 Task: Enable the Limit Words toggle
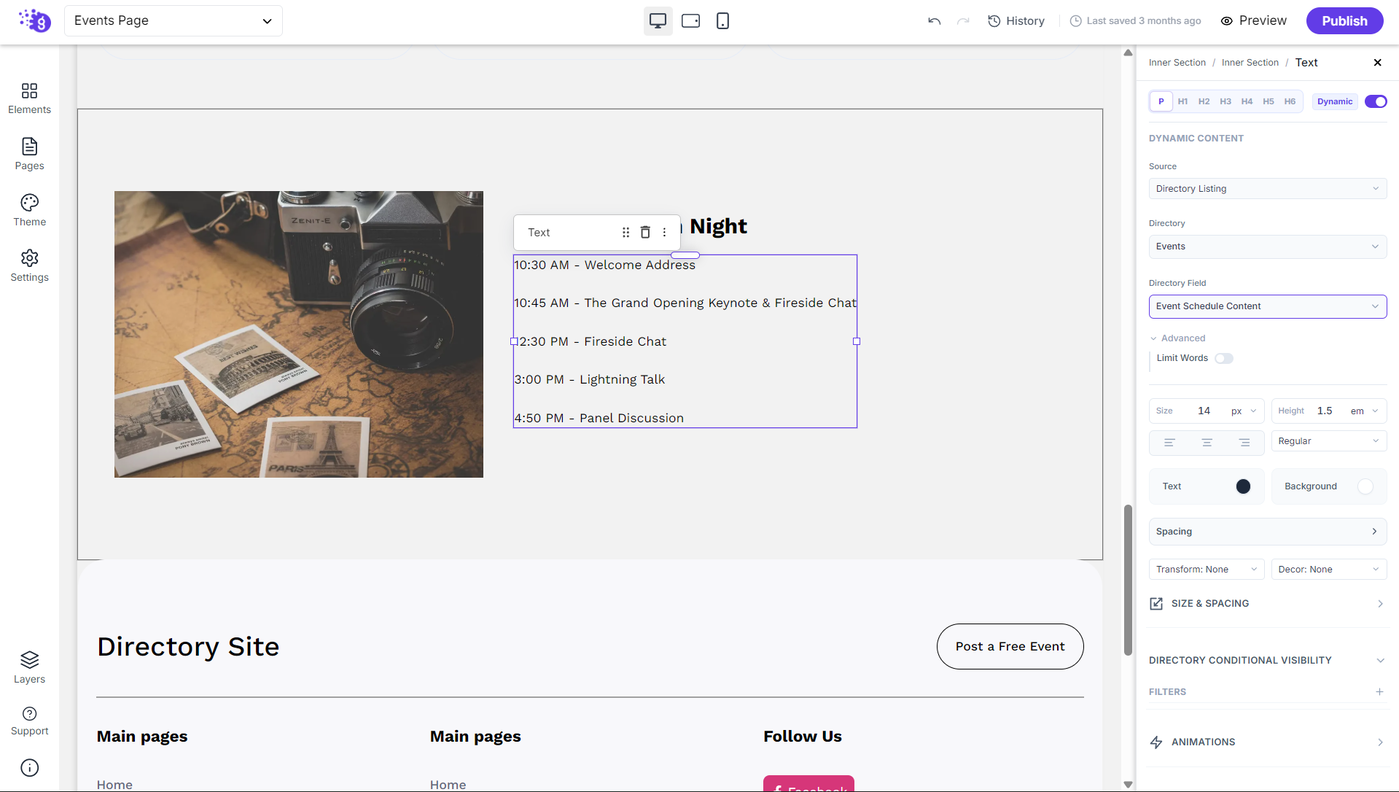tap(1224, 358)
